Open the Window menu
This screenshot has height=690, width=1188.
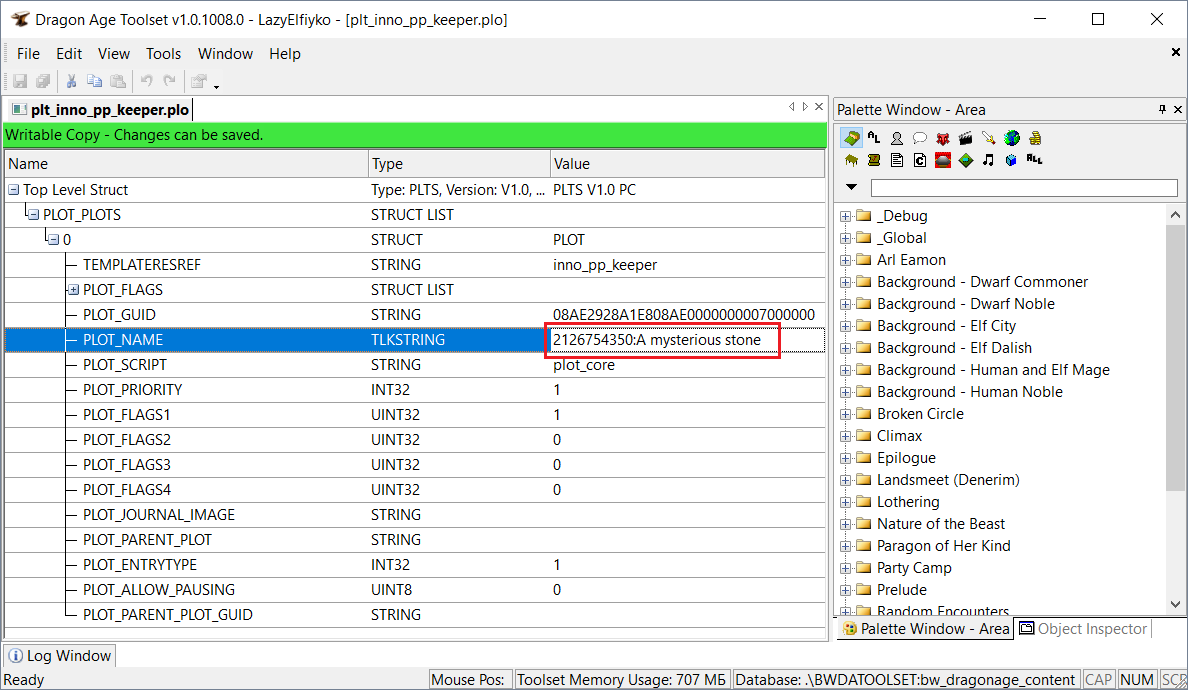point(225,54)
